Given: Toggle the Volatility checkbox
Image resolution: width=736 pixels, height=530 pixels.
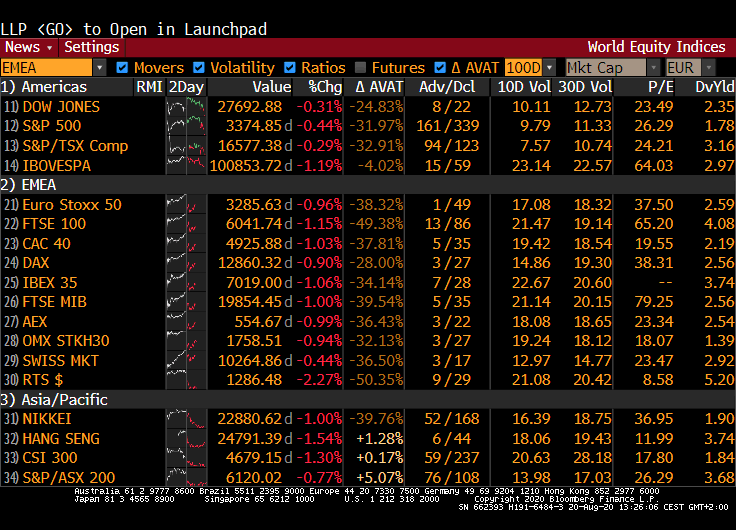Looking at the screenshot, I should (199, 68).
